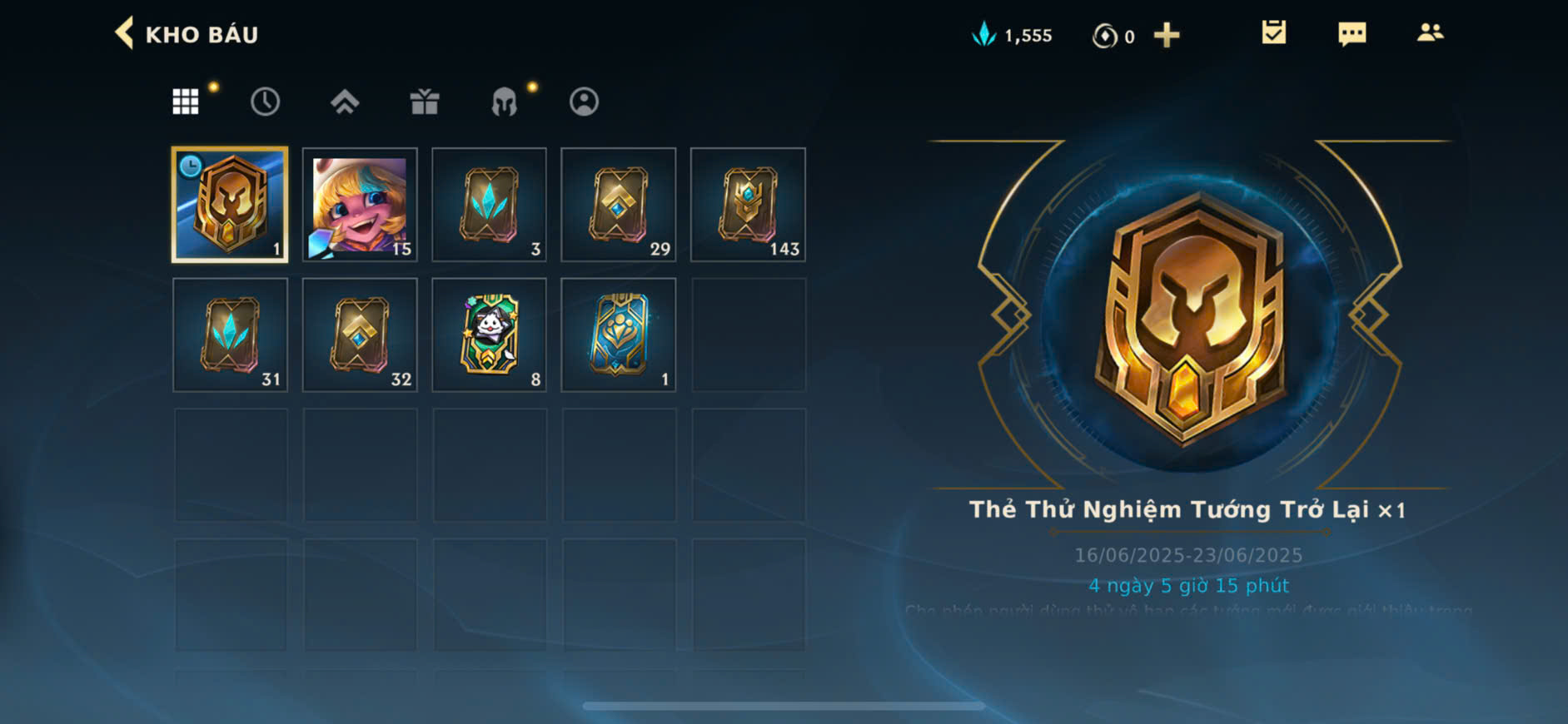
Task: Open the chat messages icon
Action: click(x=1351, y=33)
